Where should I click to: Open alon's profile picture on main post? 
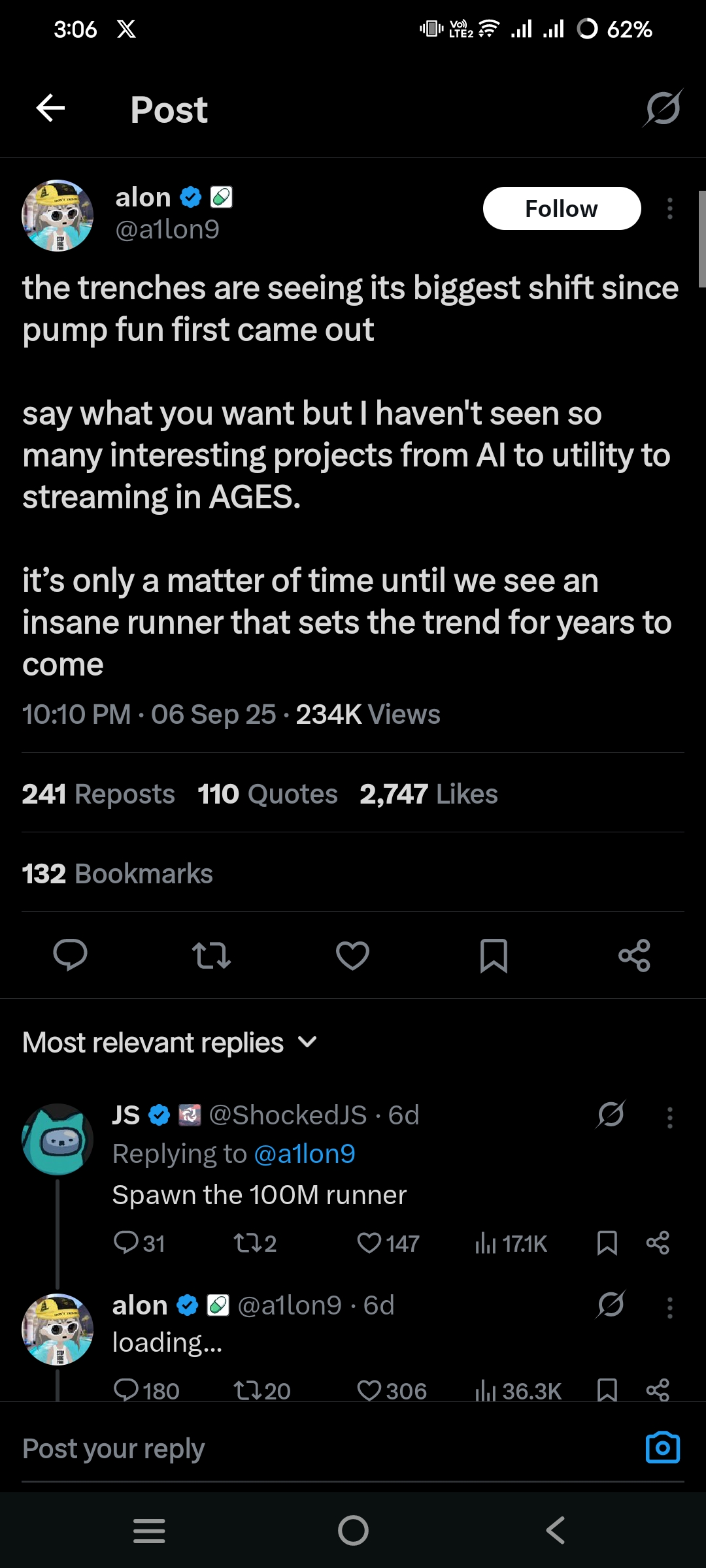[58, 216]
